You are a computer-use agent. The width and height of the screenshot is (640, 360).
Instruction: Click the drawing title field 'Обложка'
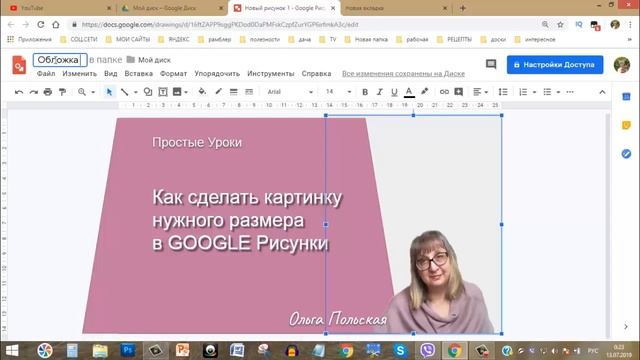(60, 60)
